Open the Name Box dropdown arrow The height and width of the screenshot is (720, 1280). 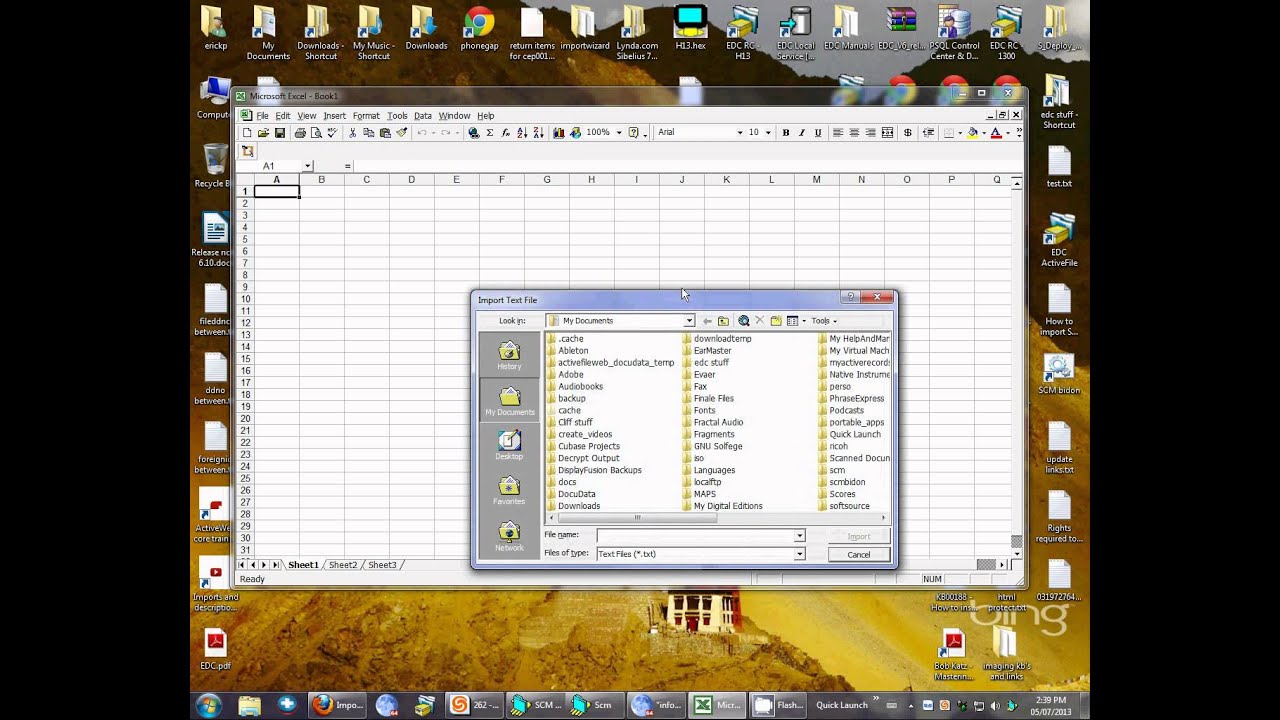[308, 166]
